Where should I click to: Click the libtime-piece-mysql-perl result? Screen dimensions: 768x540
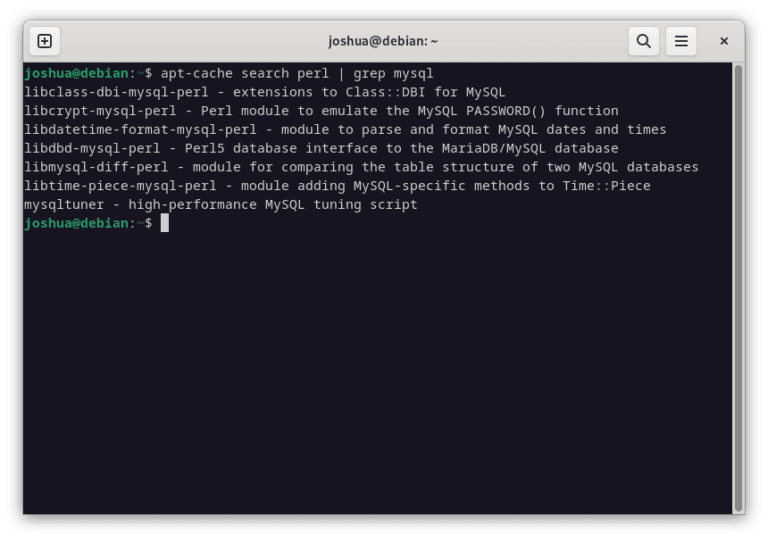[x=337, y=186]
